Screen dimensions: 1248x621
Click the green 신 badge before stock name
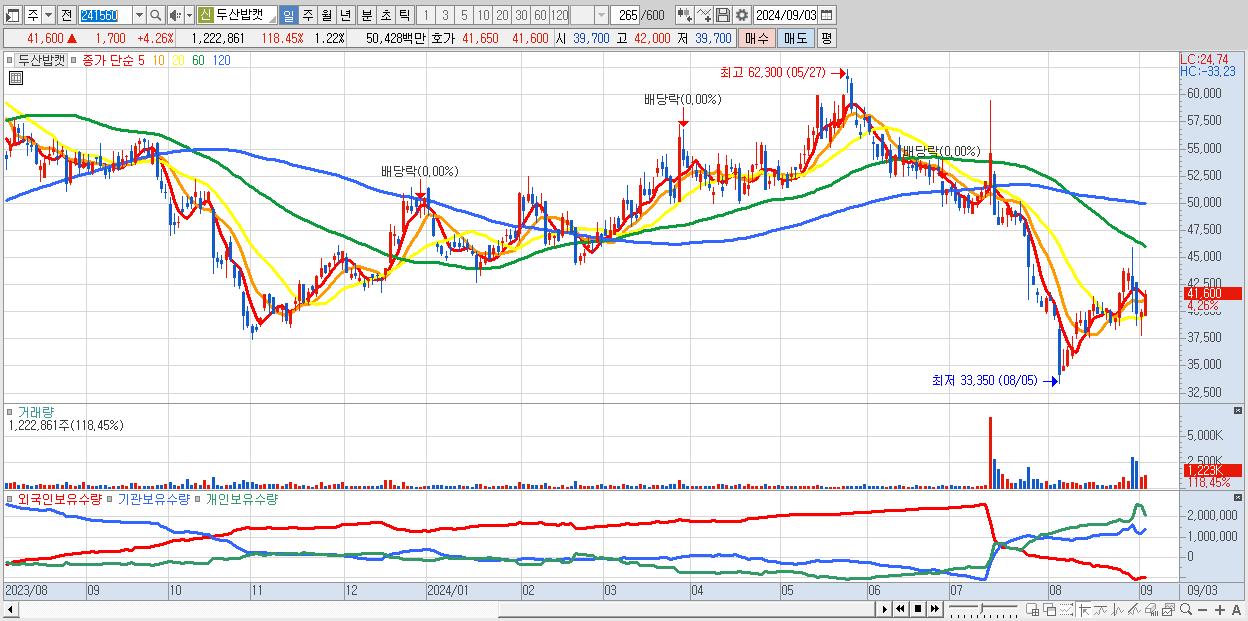[205, 16]
